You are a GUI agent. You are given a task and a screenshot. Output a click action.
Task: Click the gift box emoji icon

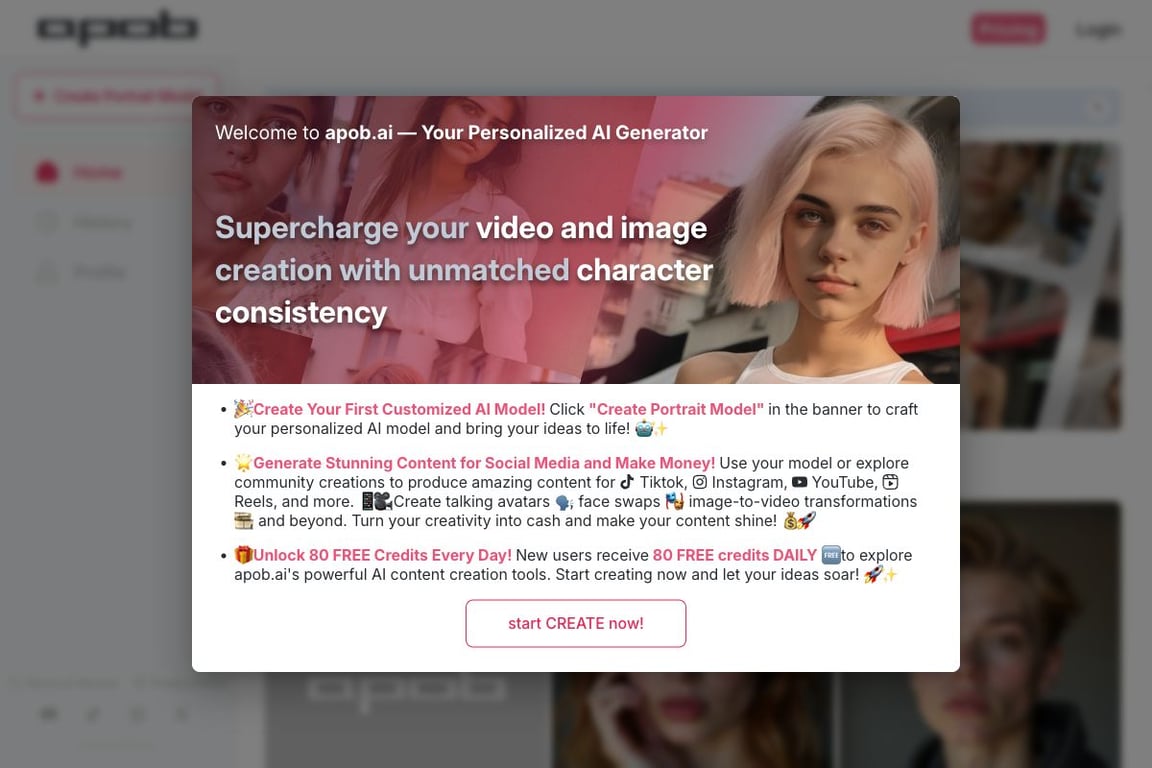[x=243, y=555]
